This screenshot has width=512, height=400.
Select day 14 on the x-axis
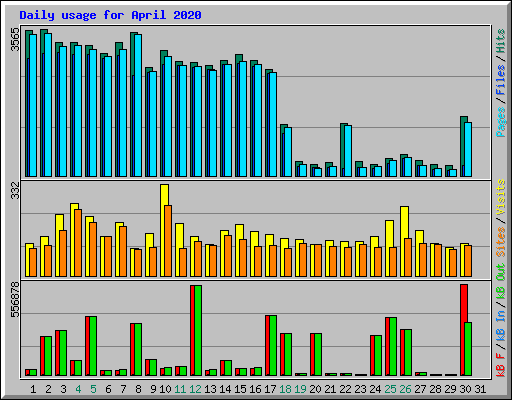click(225, 389)
